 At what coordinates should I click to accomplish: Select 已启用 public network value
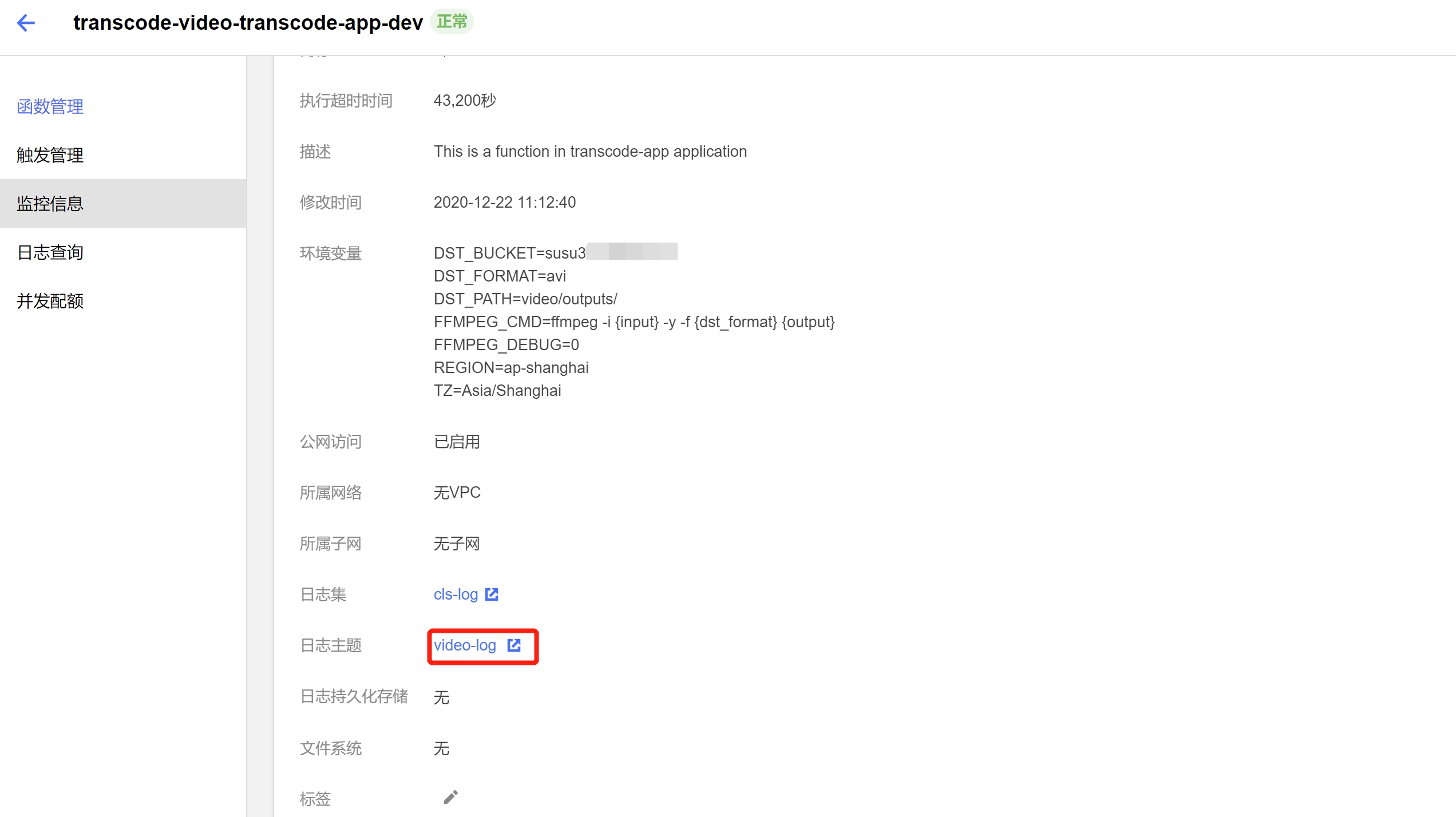pos(457,442)
